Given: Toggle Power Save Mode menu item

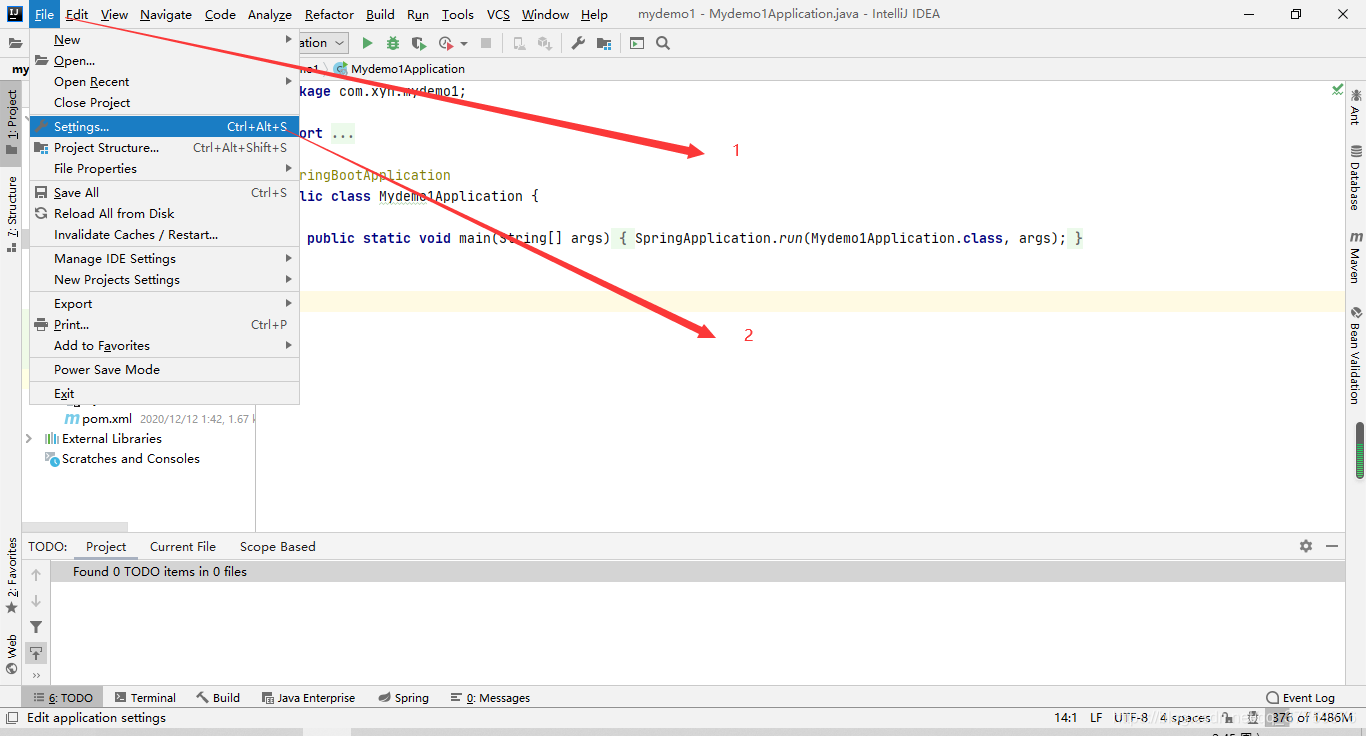Looking at the screenshot, I should (x=164, y=370).
